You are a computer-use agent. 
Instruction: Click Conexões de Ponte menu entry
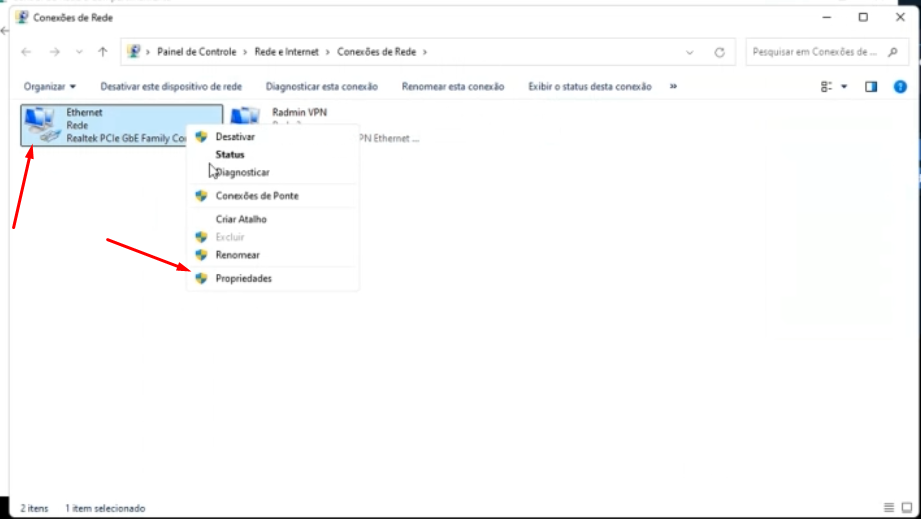click(257, 196)
